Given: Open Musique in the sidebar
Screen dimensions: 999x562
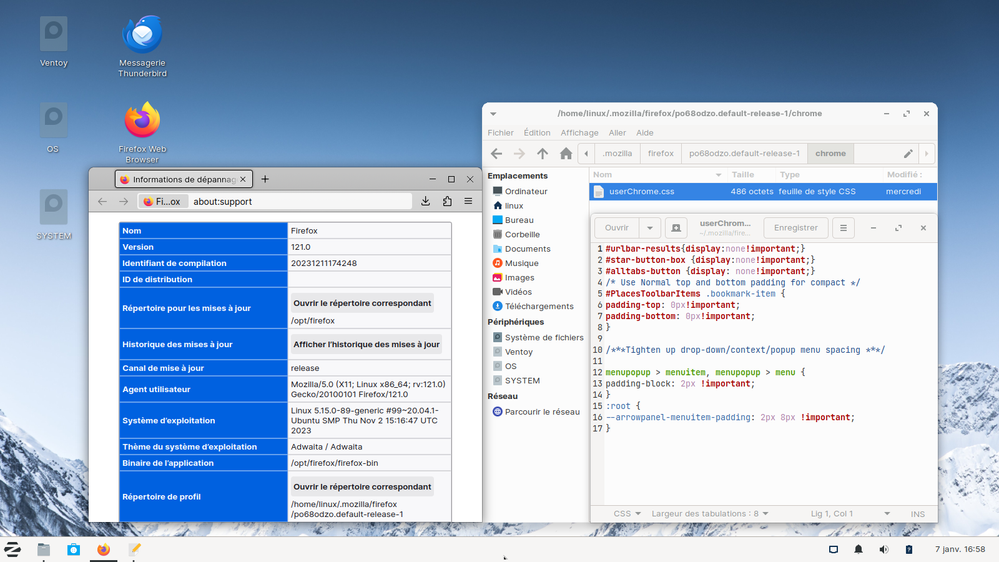Looking at the screenshot, I should (521, 263).
